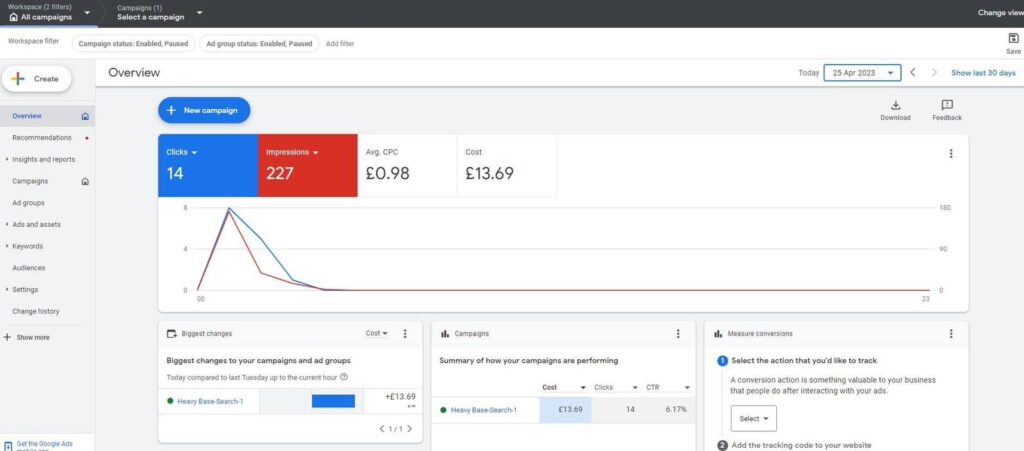Click the New campaign button
1024x451 pixels.
tap(204, 110)
